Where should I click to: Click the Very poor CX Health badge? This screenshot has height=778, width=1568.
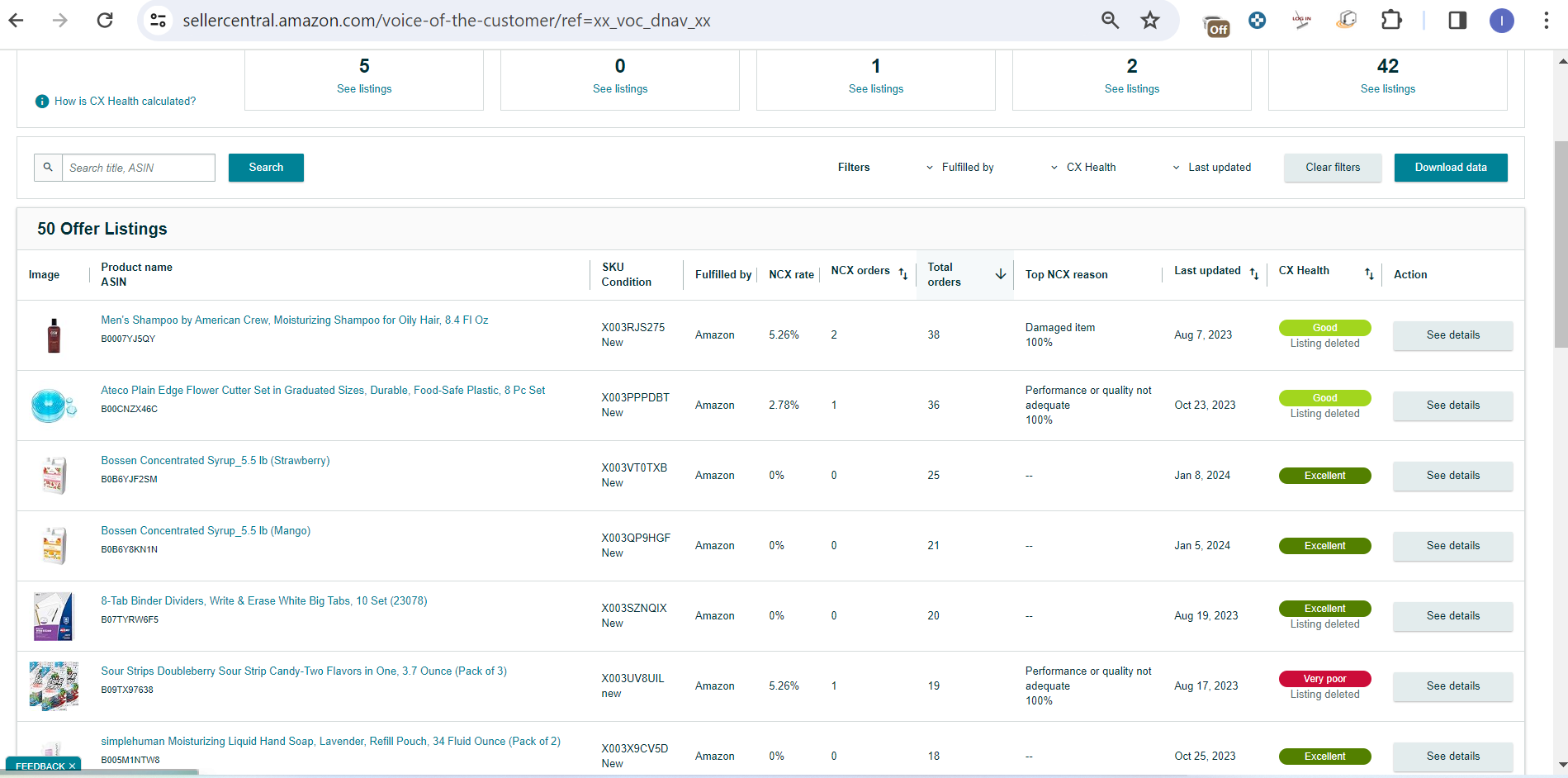point(1324,679)
